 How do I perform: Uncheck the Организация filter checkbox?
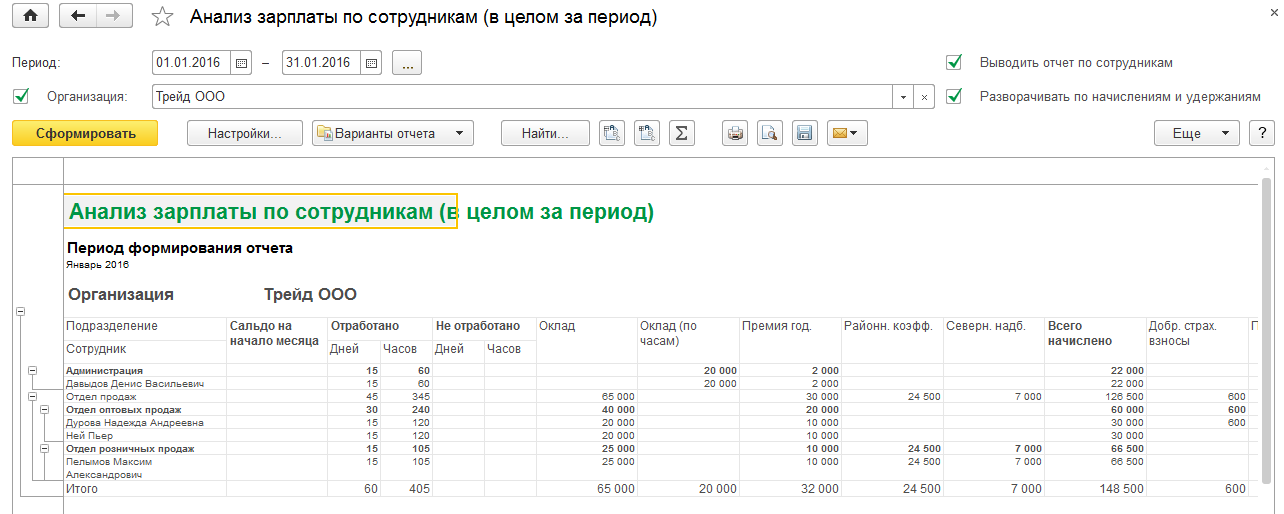(21, 97)
